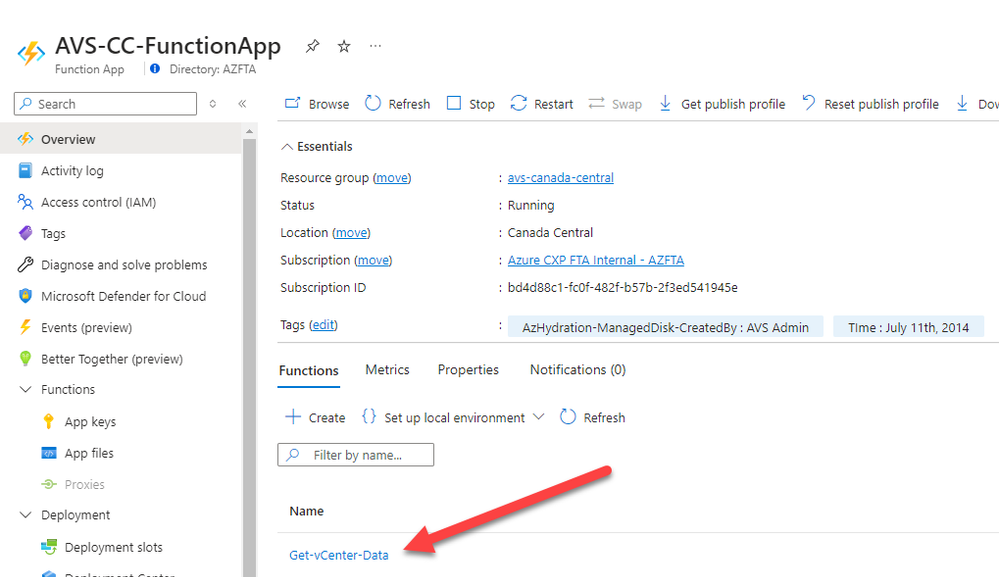This screenshot has width=999, height=577.
Task: Select the Functions tab
Action: (309, 371)
